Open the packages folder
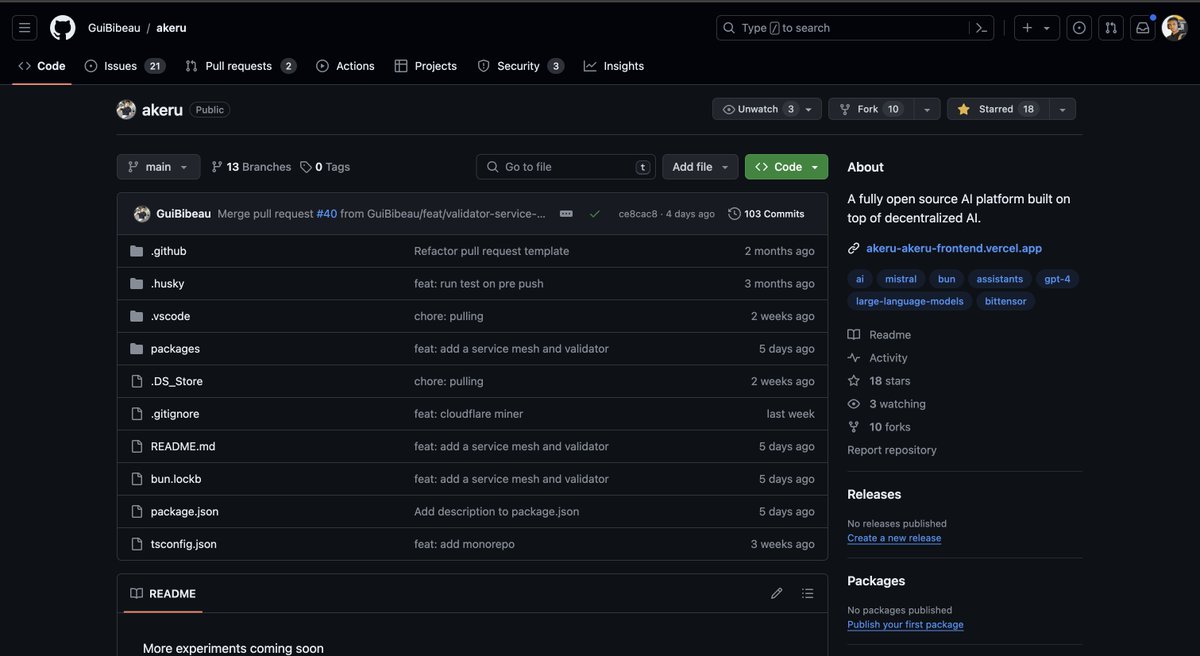Image resolution: width=1200 pixels, height=656 pixels. (175, 349)
